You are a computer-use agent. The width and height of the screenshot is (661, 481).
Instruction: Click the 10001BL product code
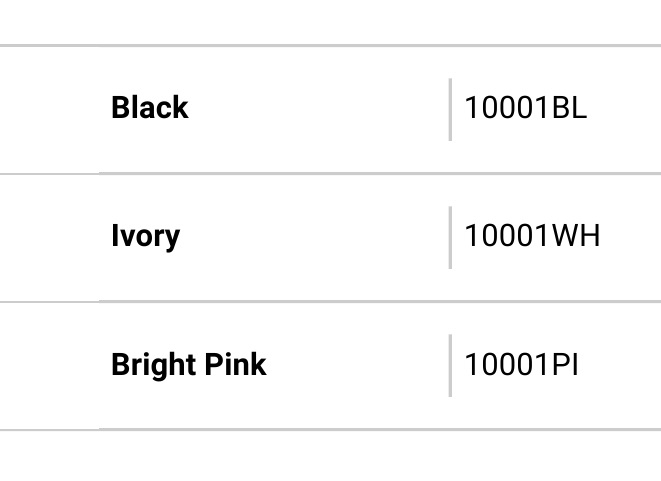(525, 108)
